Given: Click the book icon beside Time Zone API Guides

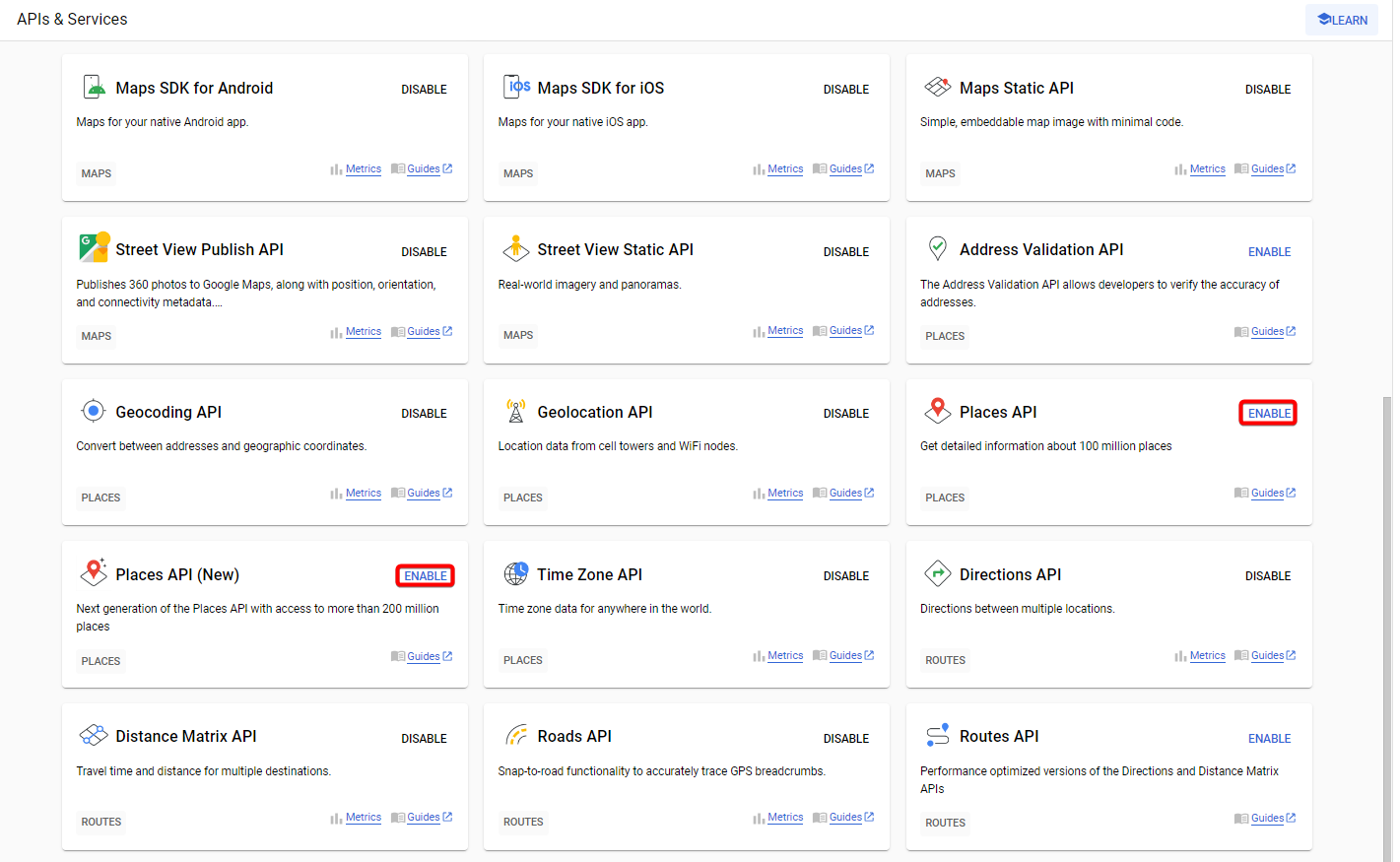Looking at the screenshot, I should coord(820,656).
